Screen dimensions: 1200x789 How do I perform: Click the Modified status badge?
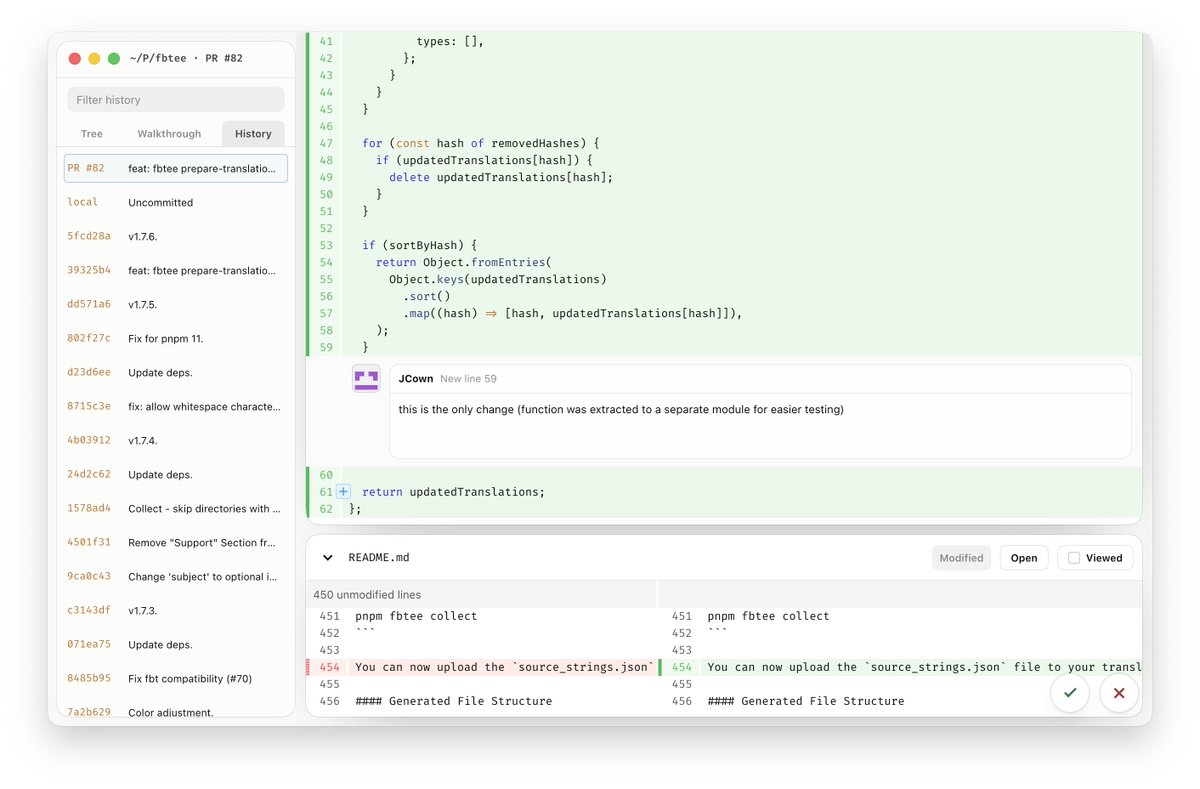click(961, 558)
